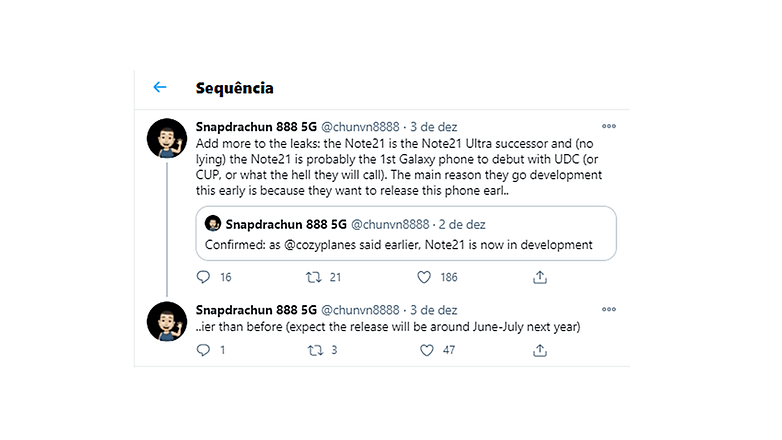Open @chunvn8888 handle on first tweet
This screenshot has height=440, width=782.
click(360, 127)
